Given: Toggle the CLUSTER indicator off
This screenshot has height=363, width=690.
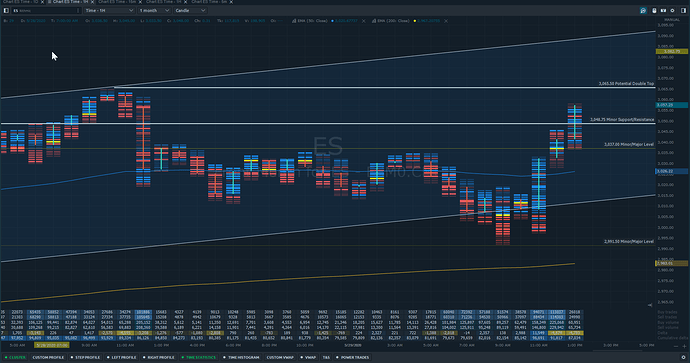Looking at the screenshot, I should click(15, 357).
